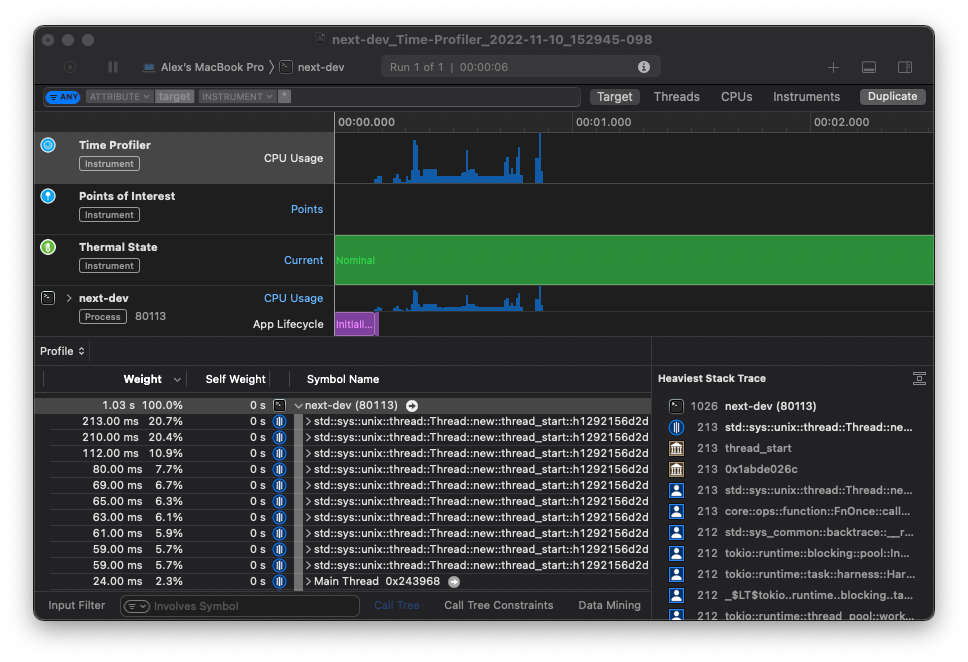Viewport: 968px width, 662px height.
Task: Click the run info icon
Action: [x=644, y=67]
